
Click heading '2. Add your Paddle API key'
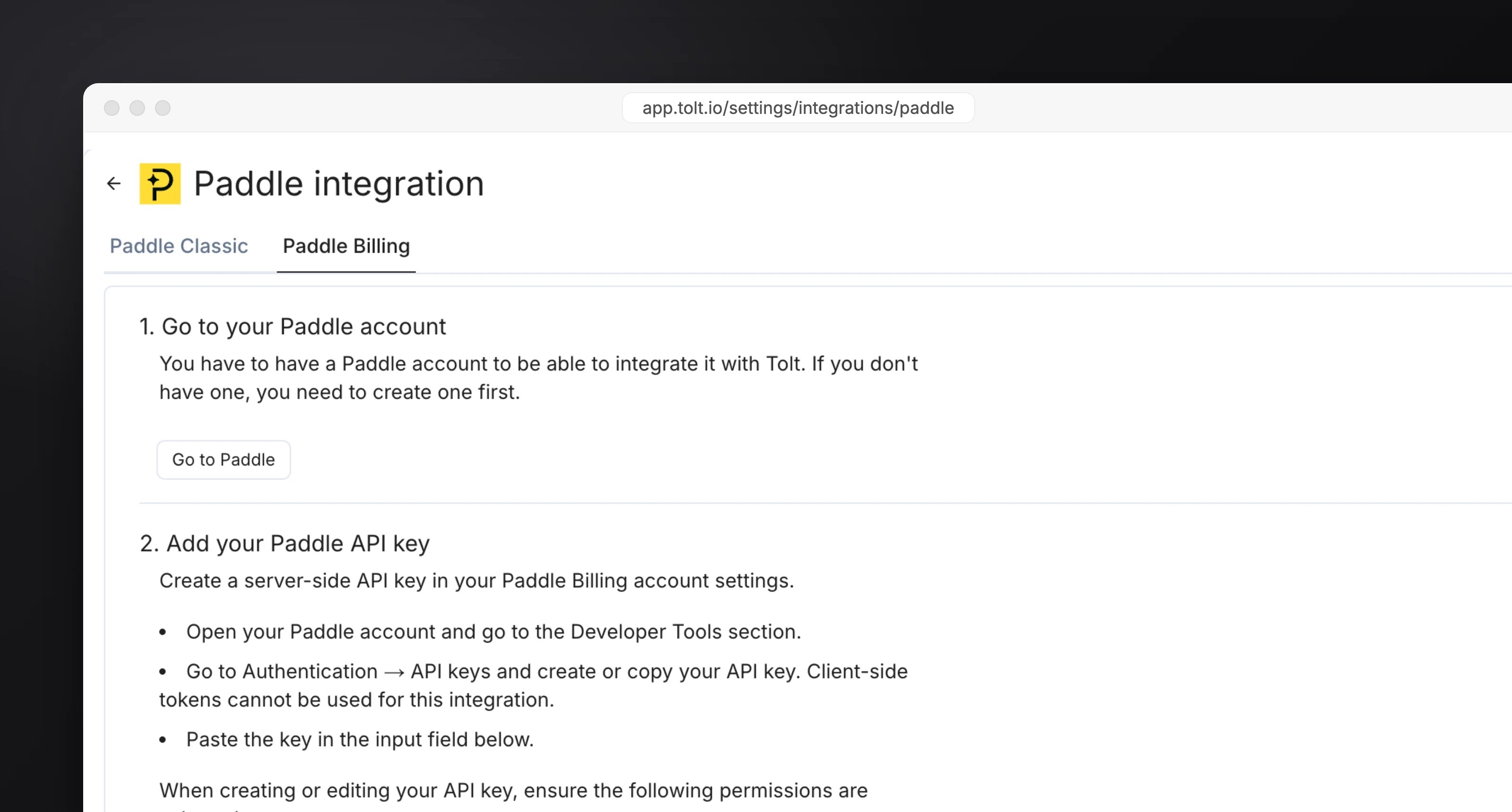point(284,544)
